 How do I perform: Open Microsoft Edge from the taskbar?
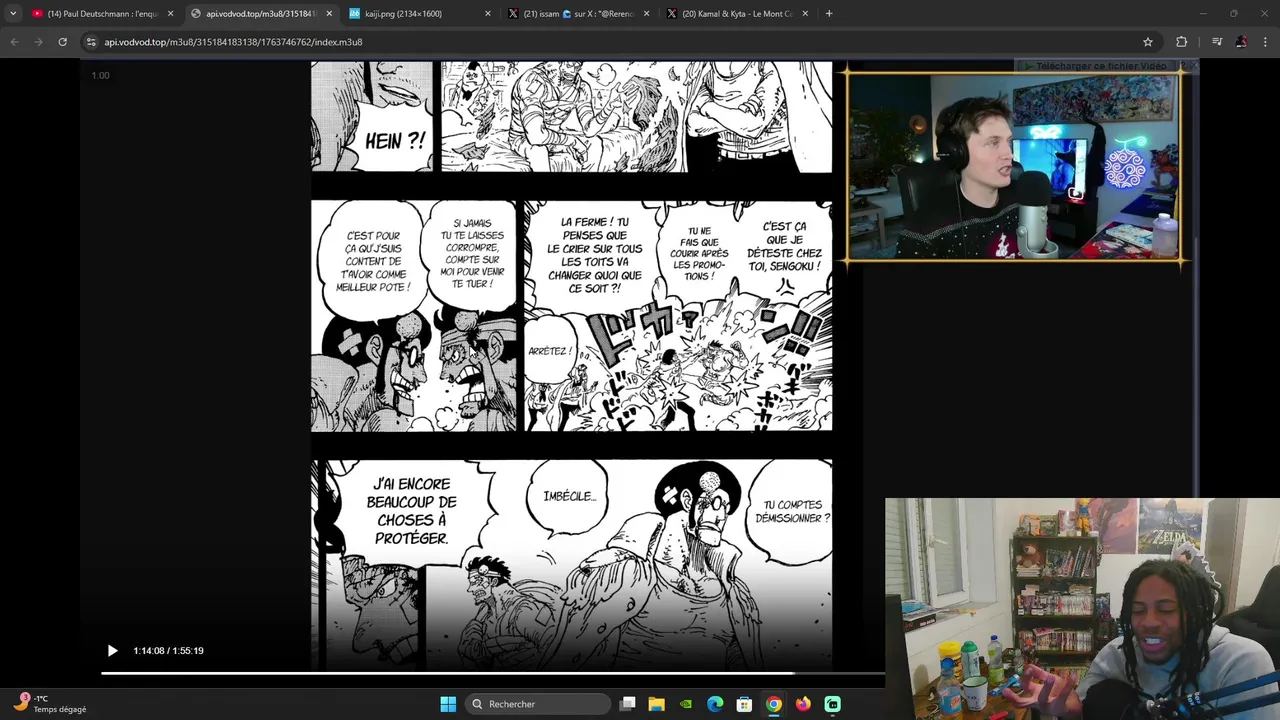[x=715, y=704]
